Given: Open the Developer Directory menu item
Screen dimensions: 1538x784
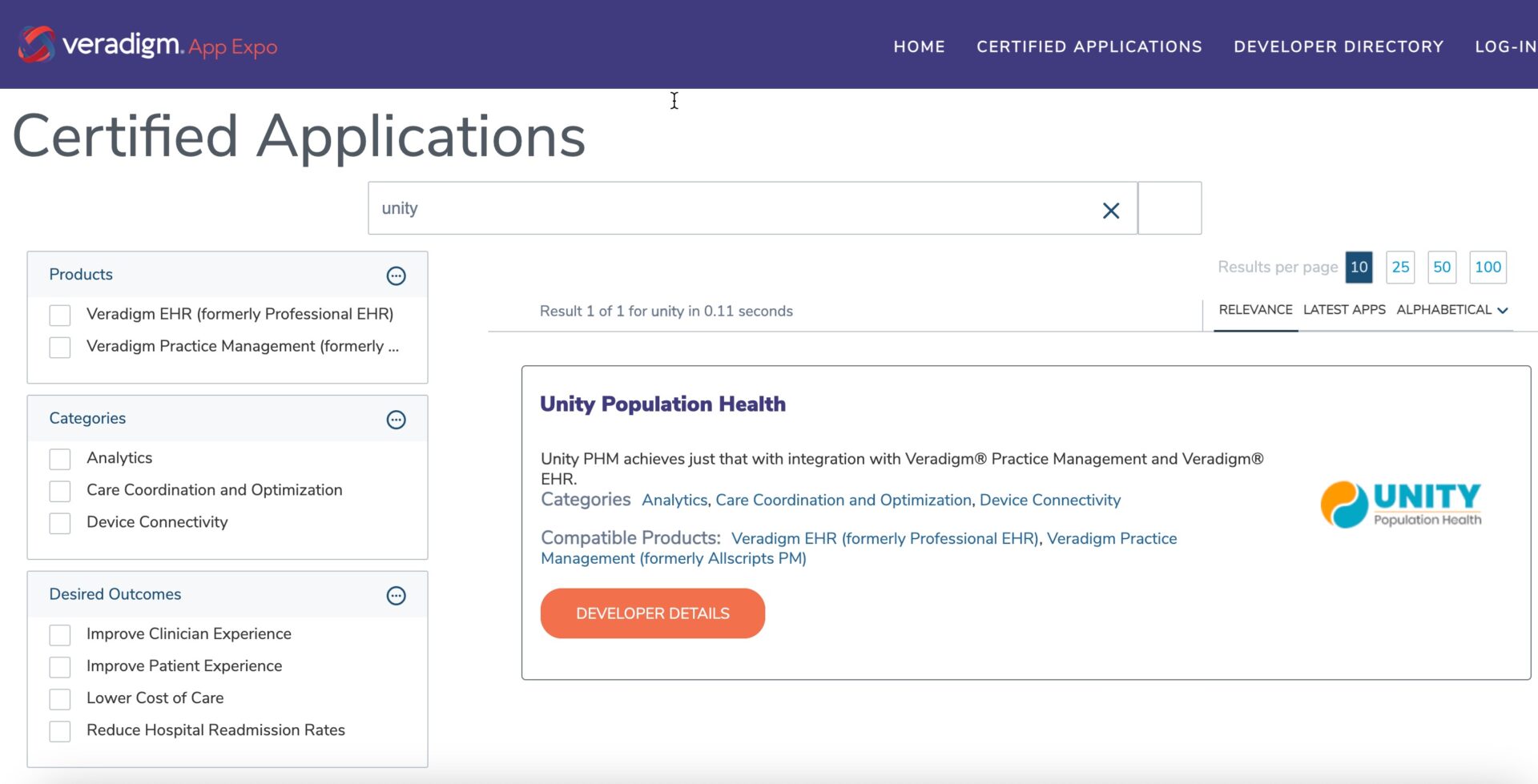Looking at the screenshot, I should click(1339, 46).
